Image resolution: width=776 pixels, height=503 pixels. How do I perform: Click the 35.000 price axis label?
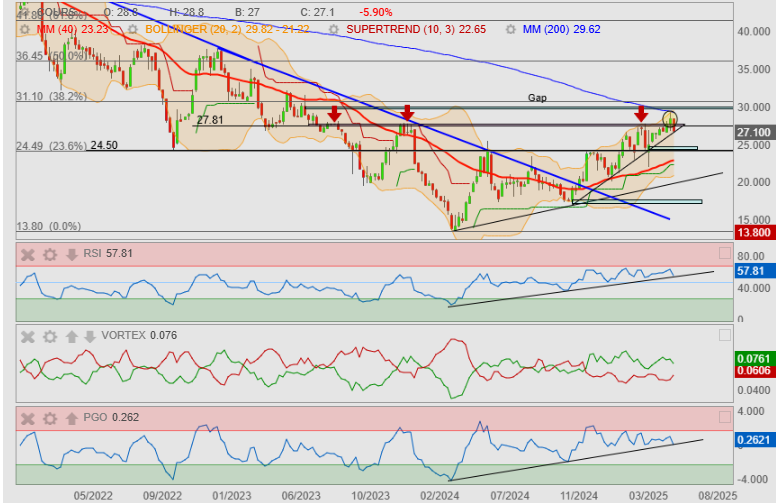(754, 69)
